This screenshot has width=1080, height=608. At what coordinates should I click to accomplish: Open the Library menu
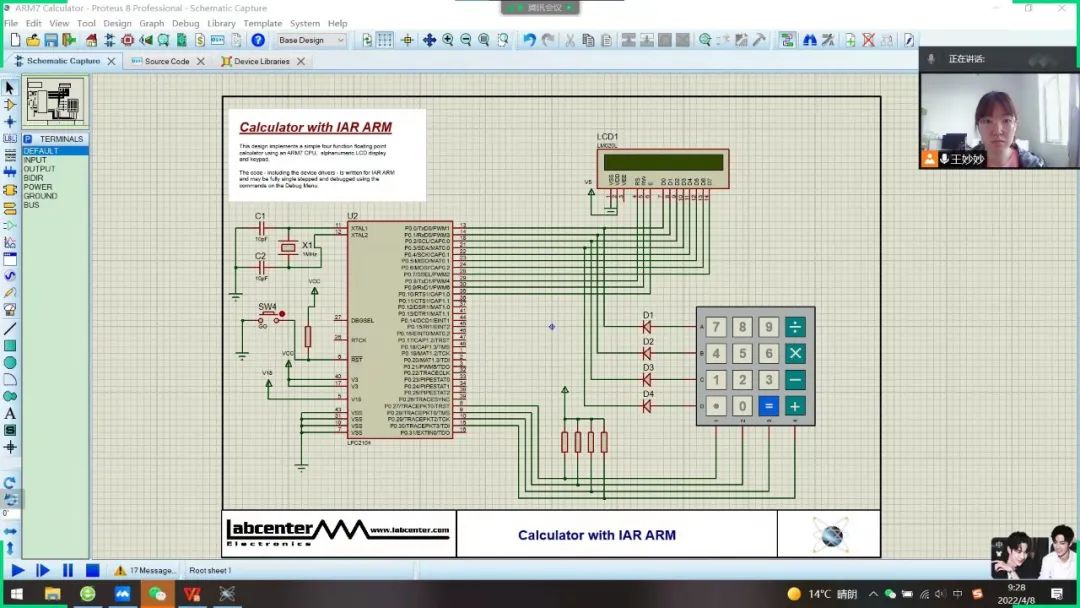(221, 23)
